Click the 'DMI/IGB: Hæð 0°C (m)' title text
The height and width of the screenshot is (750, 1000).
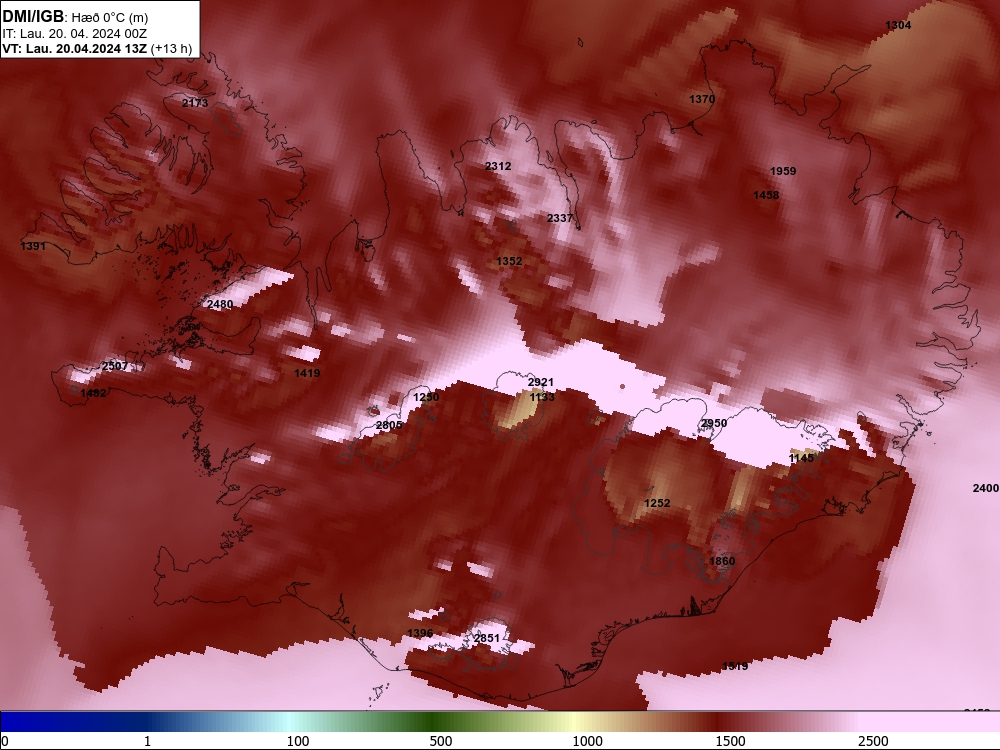75,17
